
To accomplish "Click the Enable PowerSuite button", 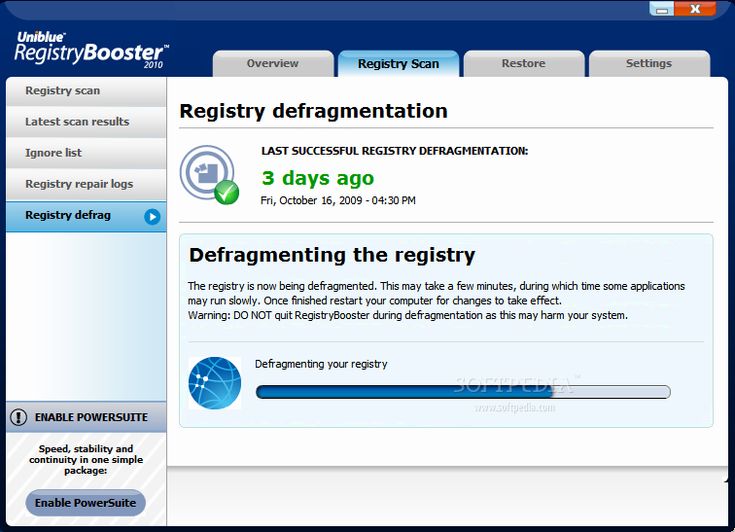I will tap(86, 503).
